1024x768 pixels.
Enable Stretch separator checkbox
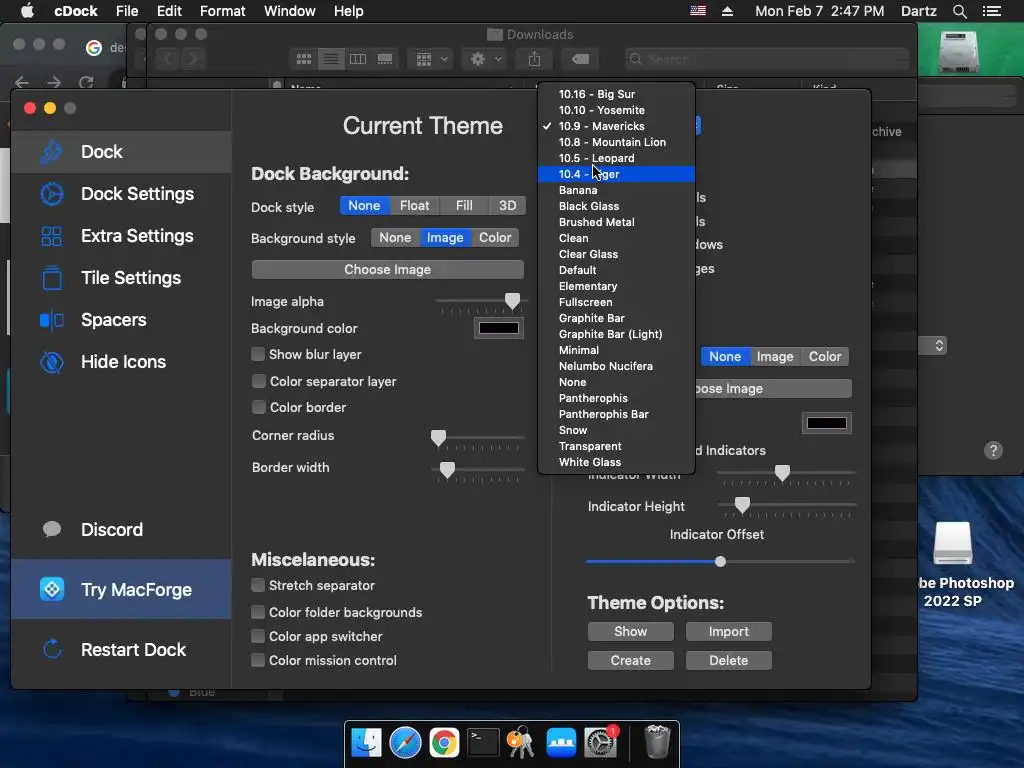coord(259,585)
